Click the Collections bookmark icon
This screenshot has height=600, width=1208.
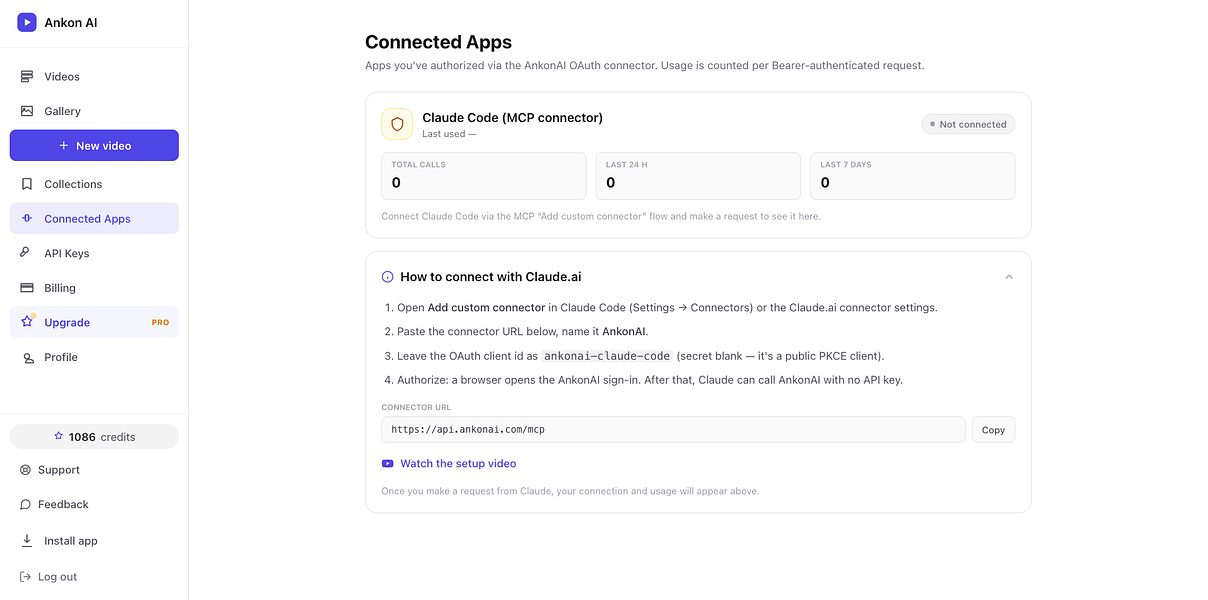(x=27, y=184)
